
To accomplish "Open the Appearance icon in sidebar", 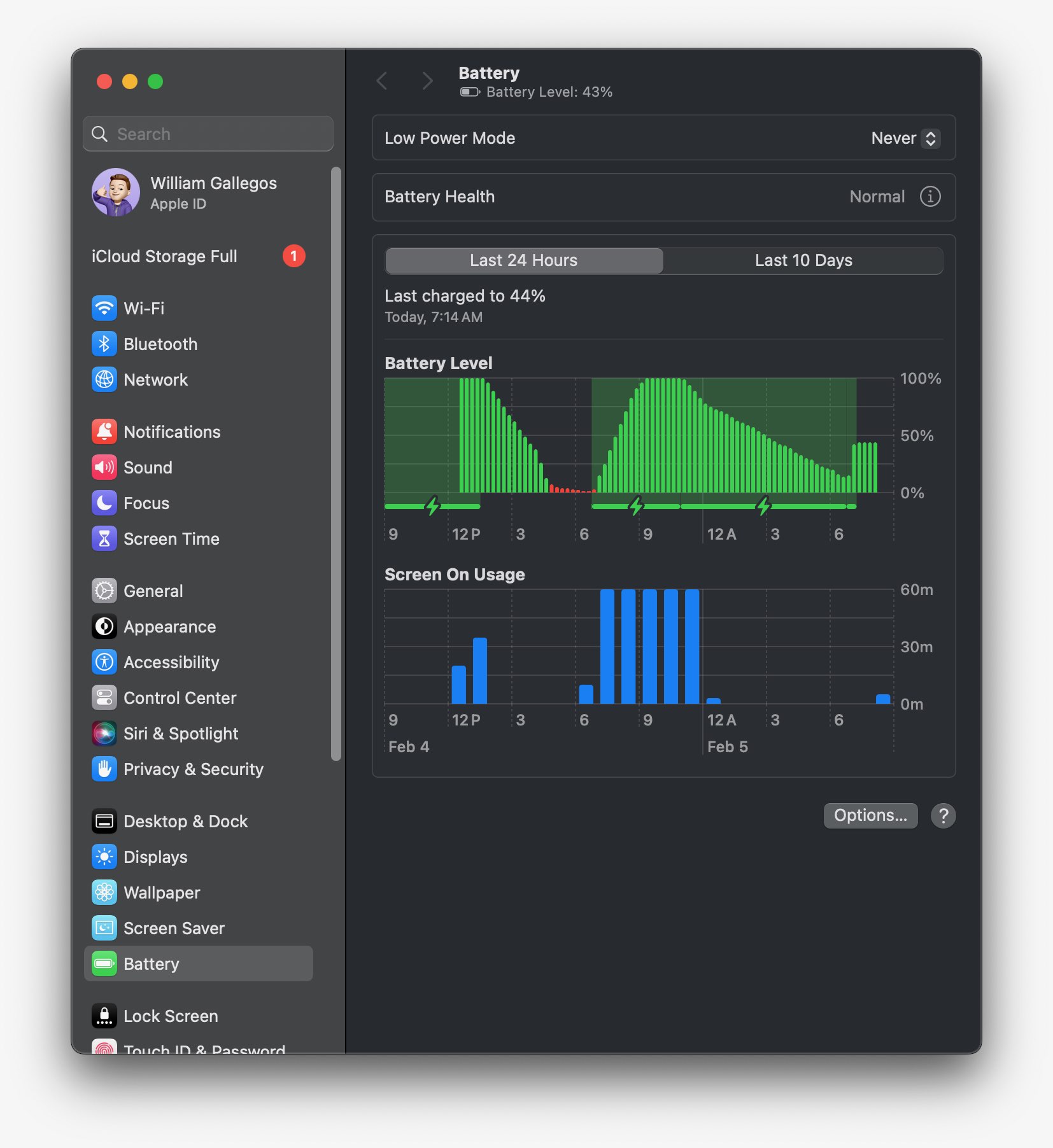I will click(104, 627).
